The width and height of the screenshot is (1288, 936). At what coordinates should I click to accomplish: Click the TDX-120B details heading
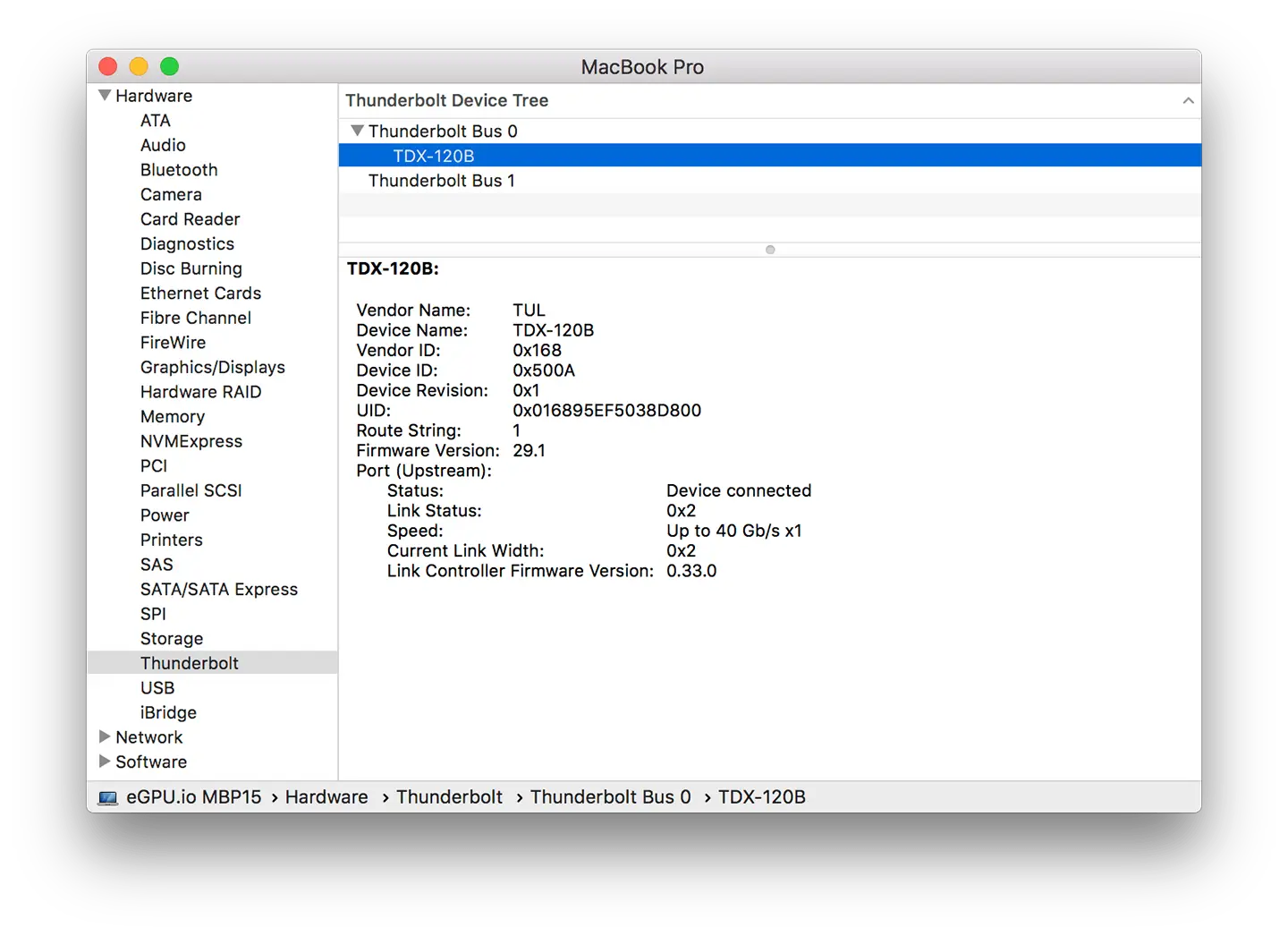pos(393,268)
